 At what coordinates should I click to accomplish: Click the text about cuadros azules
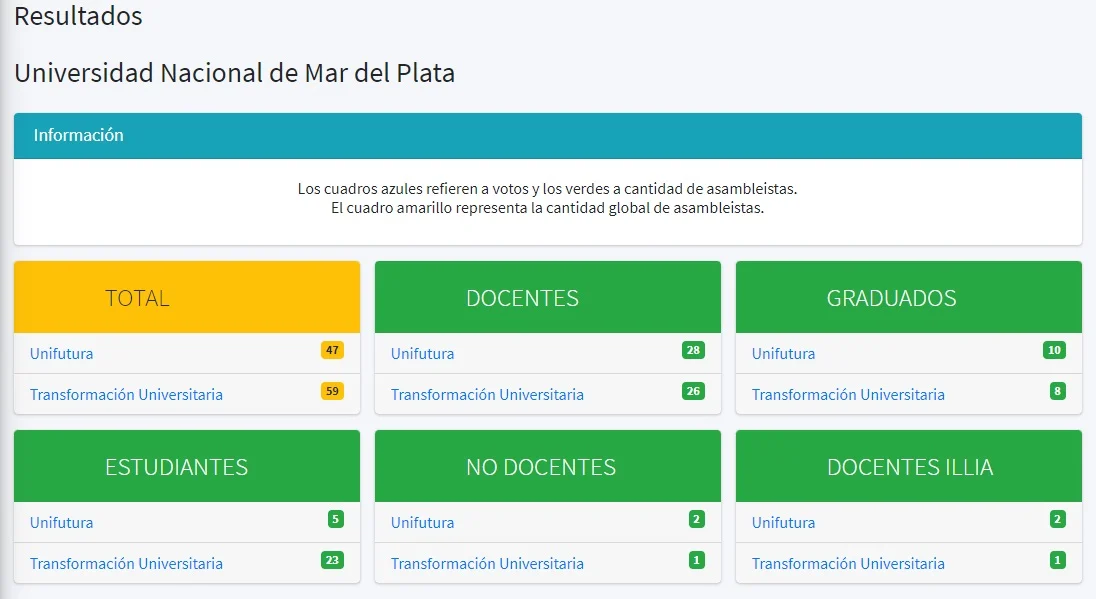pyautogui.click(x=547, y=189)
